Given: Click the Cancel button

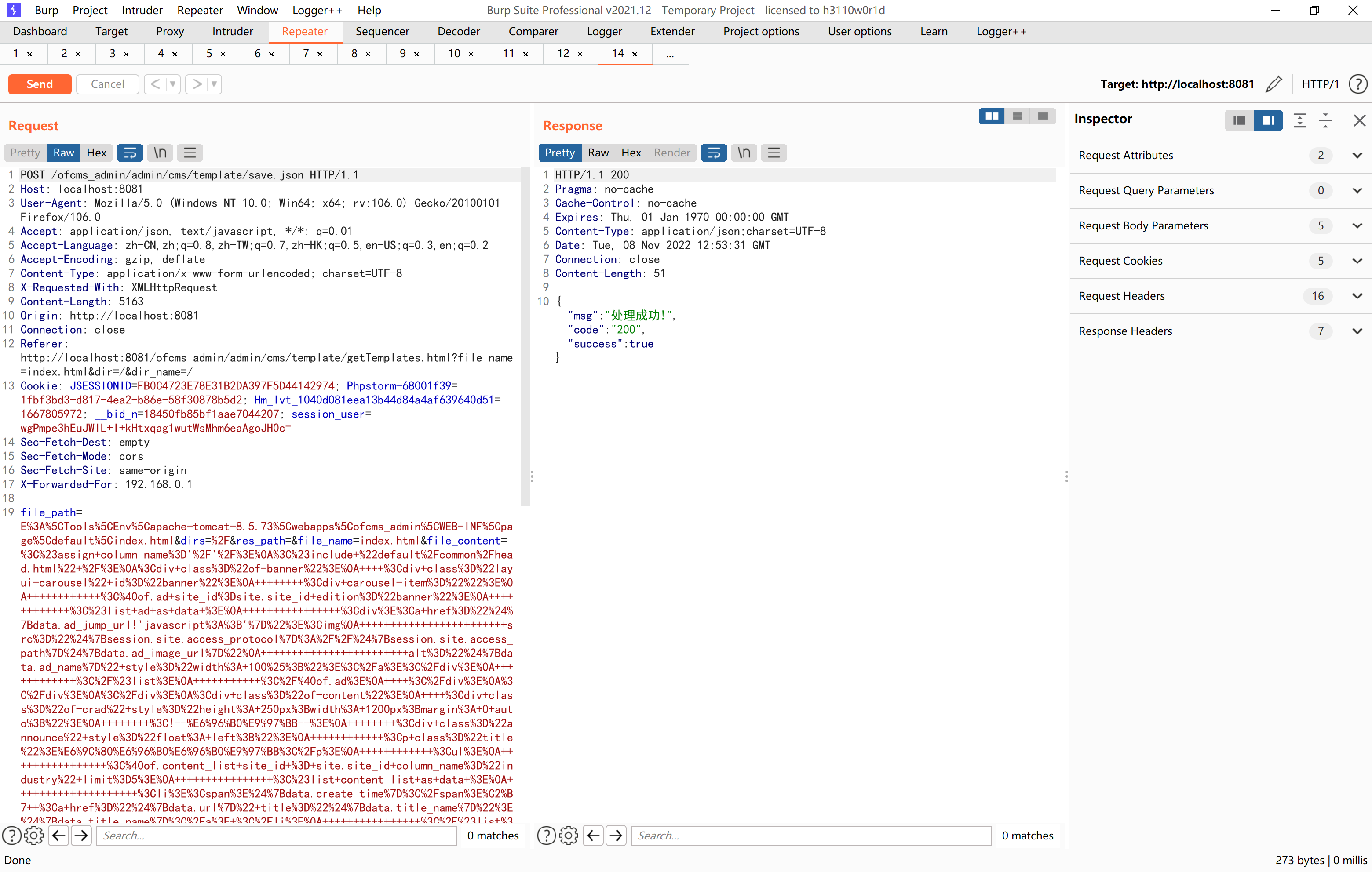Looking at the screenshot, I should 107,84.
